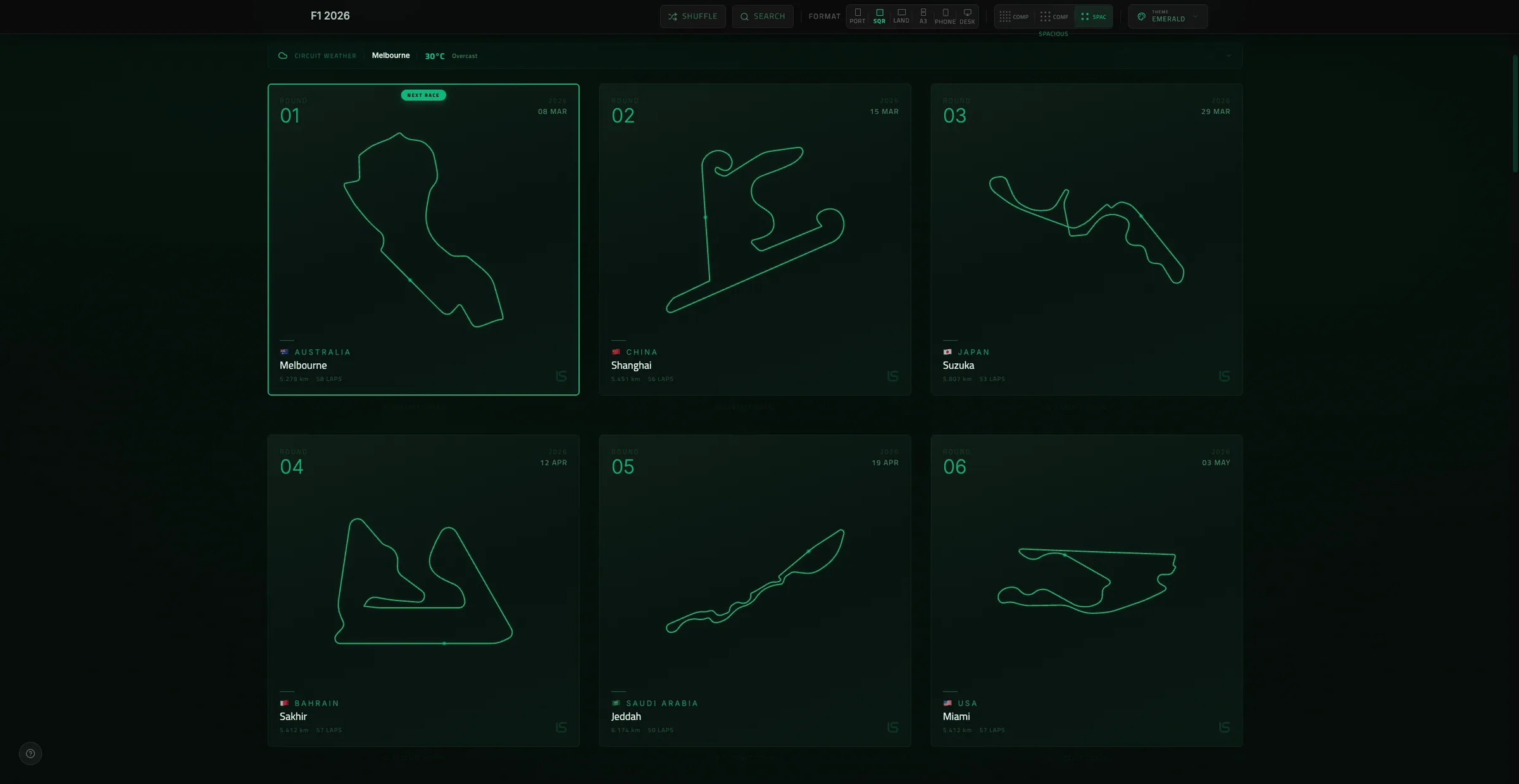Click the NEXT RACE badge
Screen dimensions: 1519x784
(x=423, y=95)
